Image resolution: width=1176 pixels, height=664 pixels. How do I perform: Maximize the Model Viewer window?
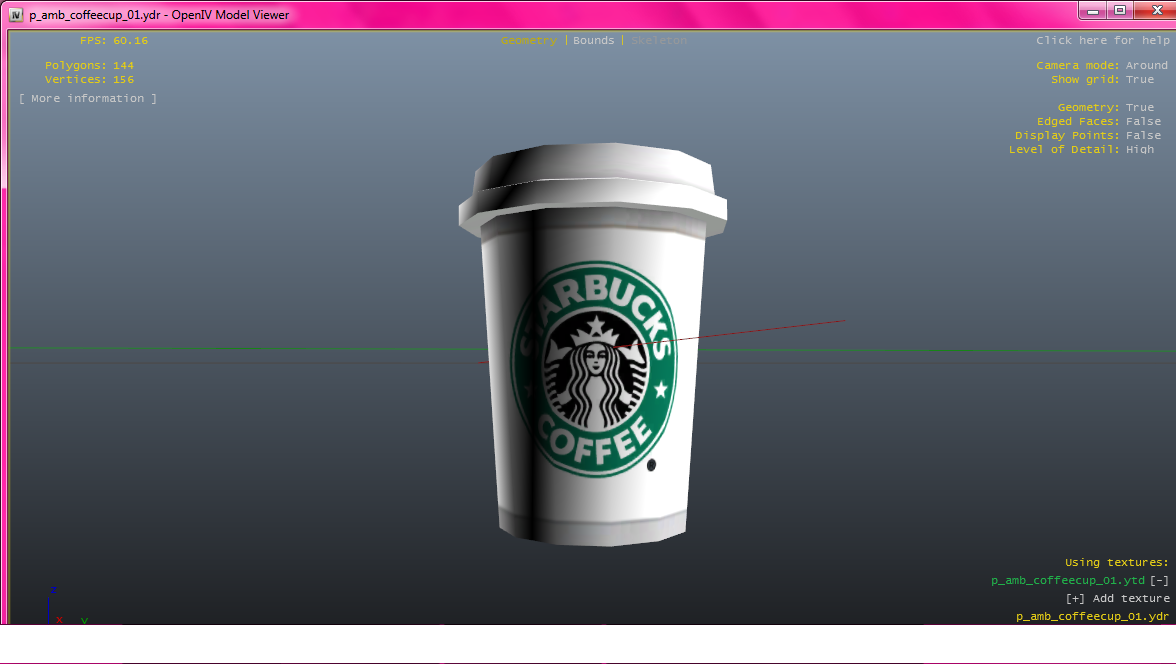click(x=1119, y=10)
